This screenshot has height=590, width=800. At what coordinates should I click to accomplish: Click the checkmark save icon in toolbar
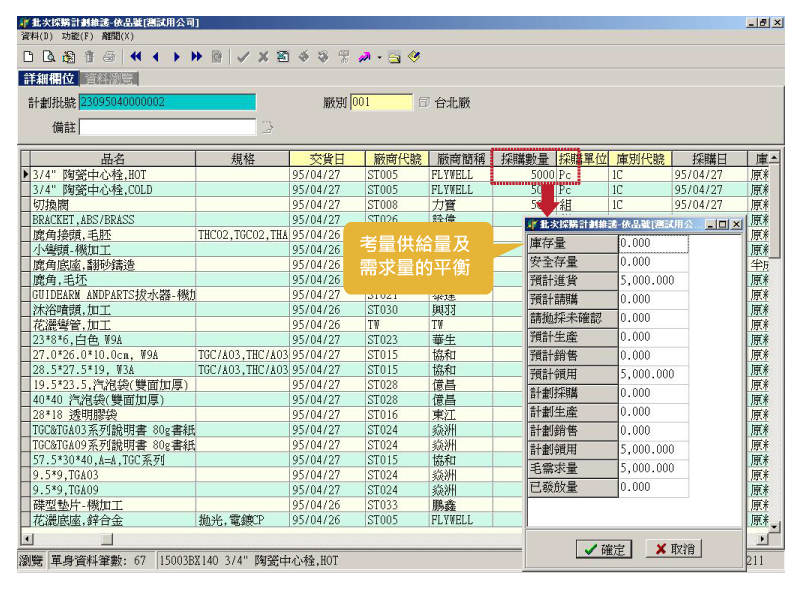click(x=243, y=57)
